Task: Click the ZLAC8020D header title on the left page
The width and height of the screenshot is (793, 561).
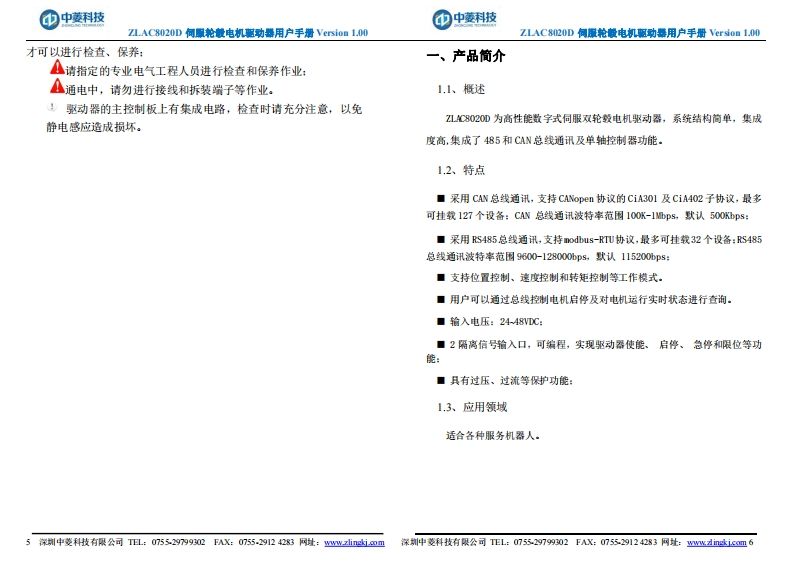Action: [x=248, y=33]
